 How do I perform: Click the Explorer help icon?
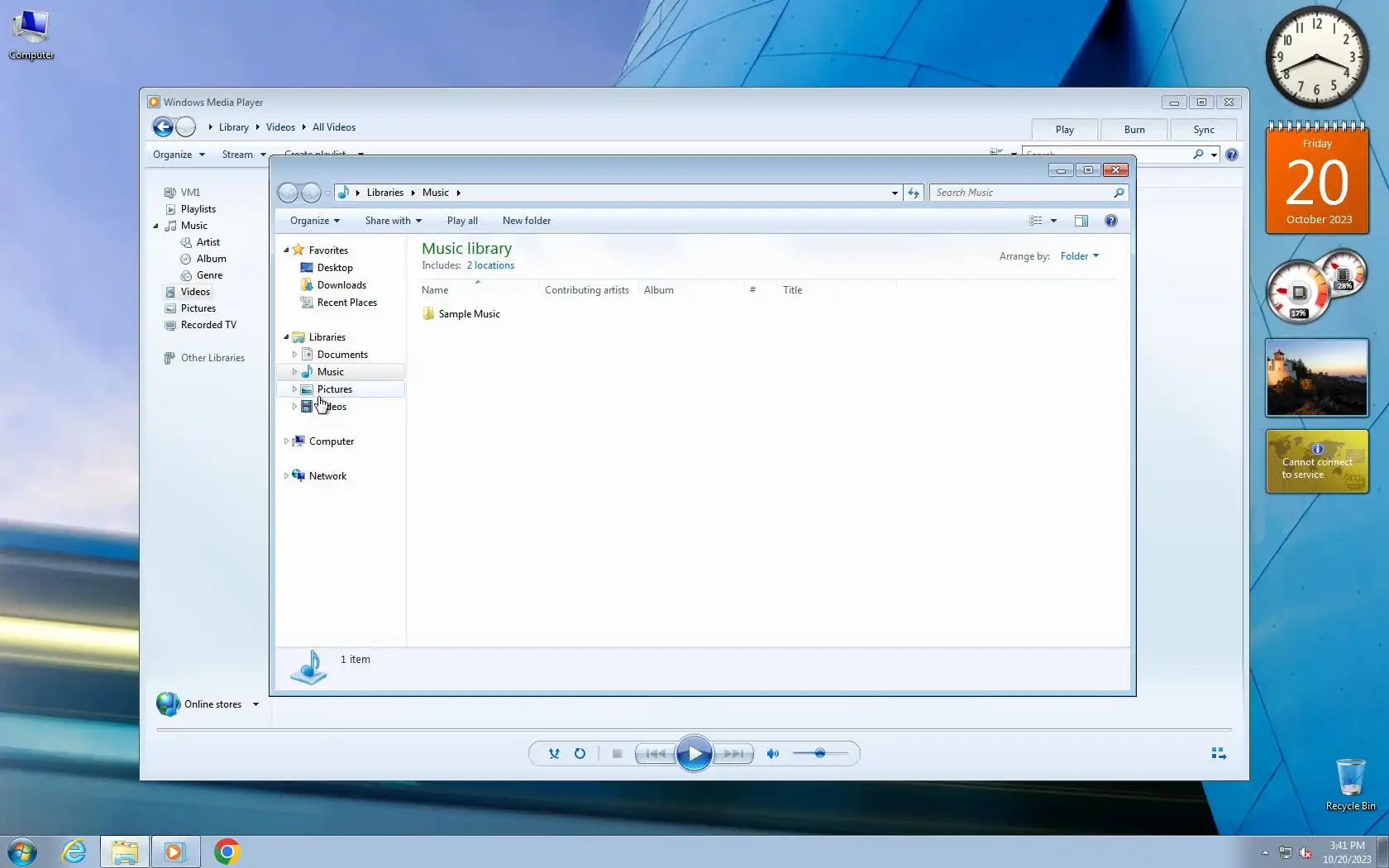click(1111, 221)
